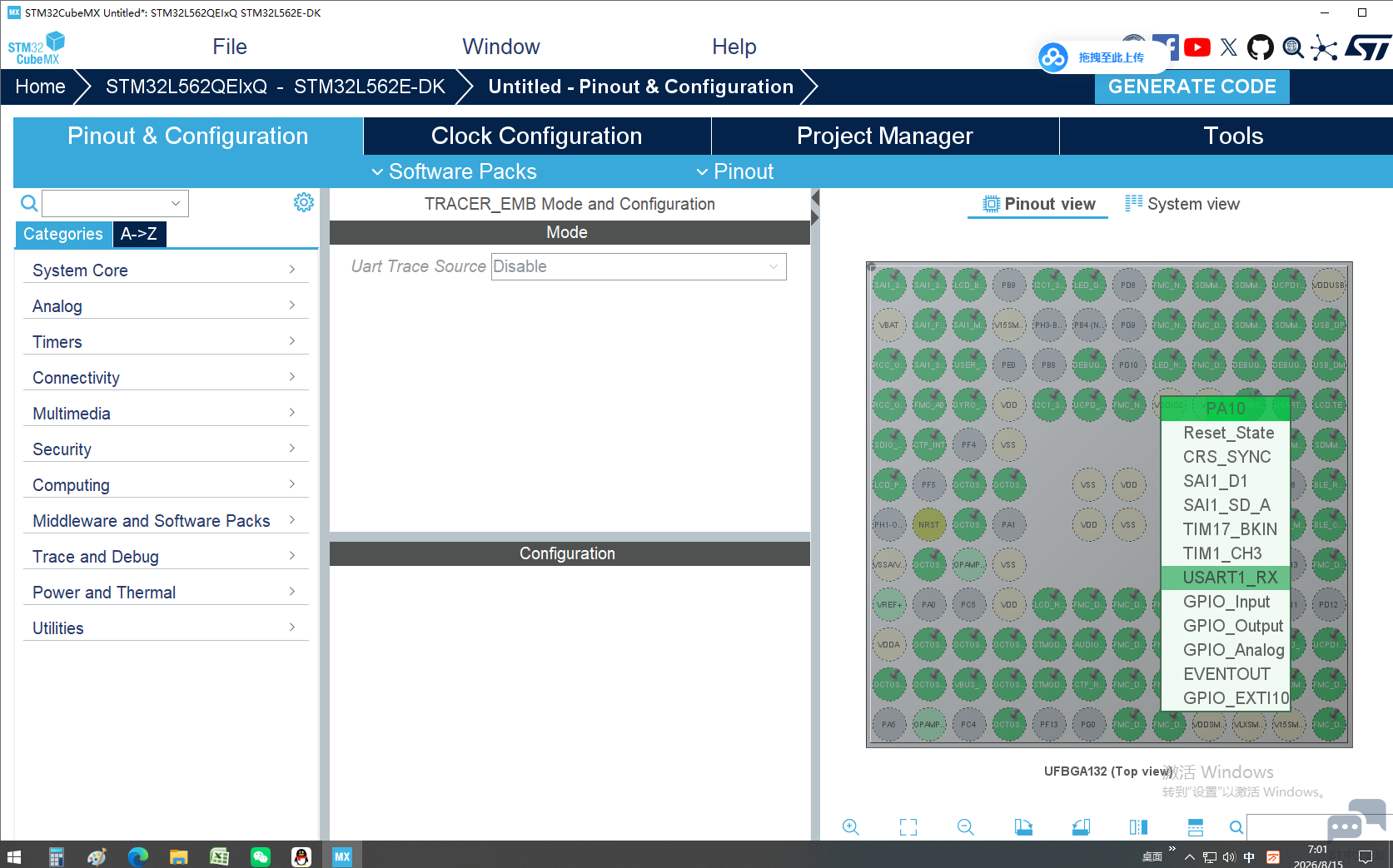This screenshot has height=868, width=1393.
Task: Open the STM32CubeMX logo
Action: [x=36, y=47]
